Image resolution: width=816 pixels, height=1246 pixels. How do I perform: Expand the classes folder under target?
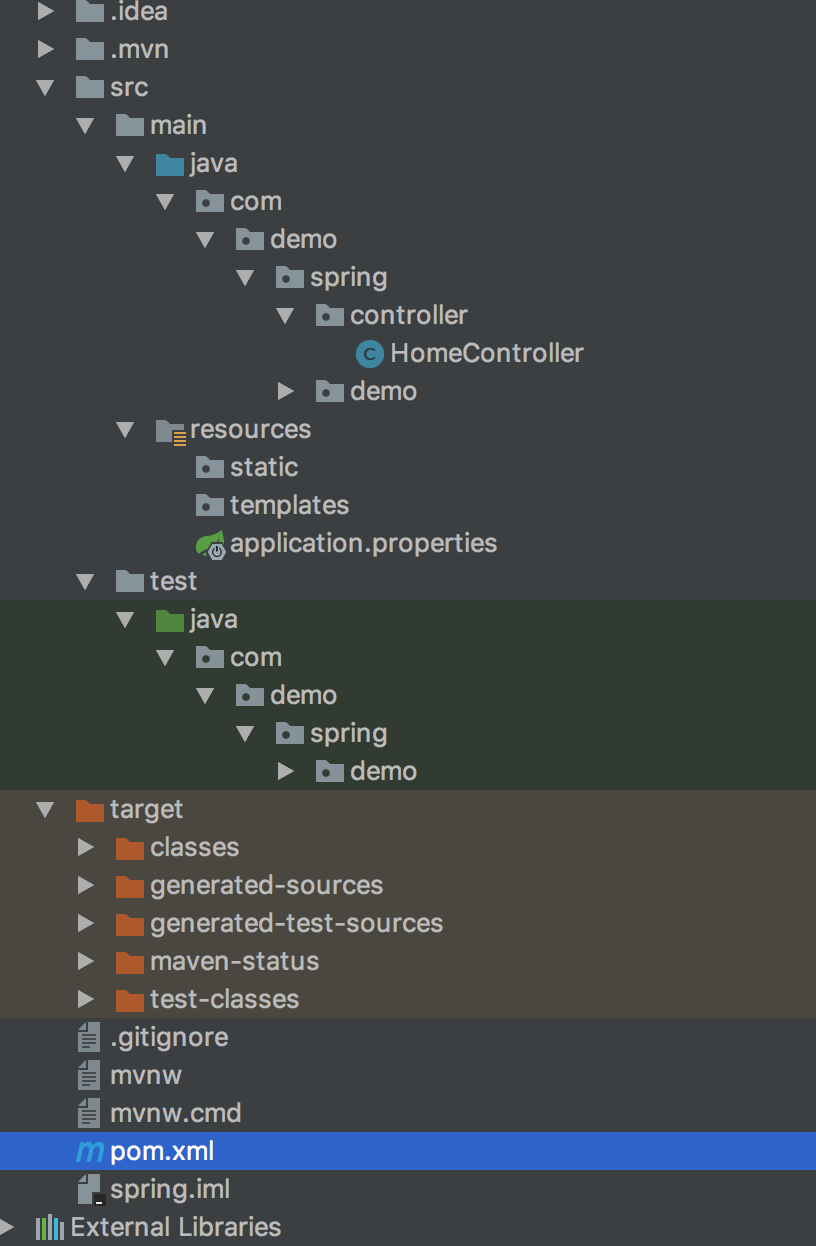point(86,847)
